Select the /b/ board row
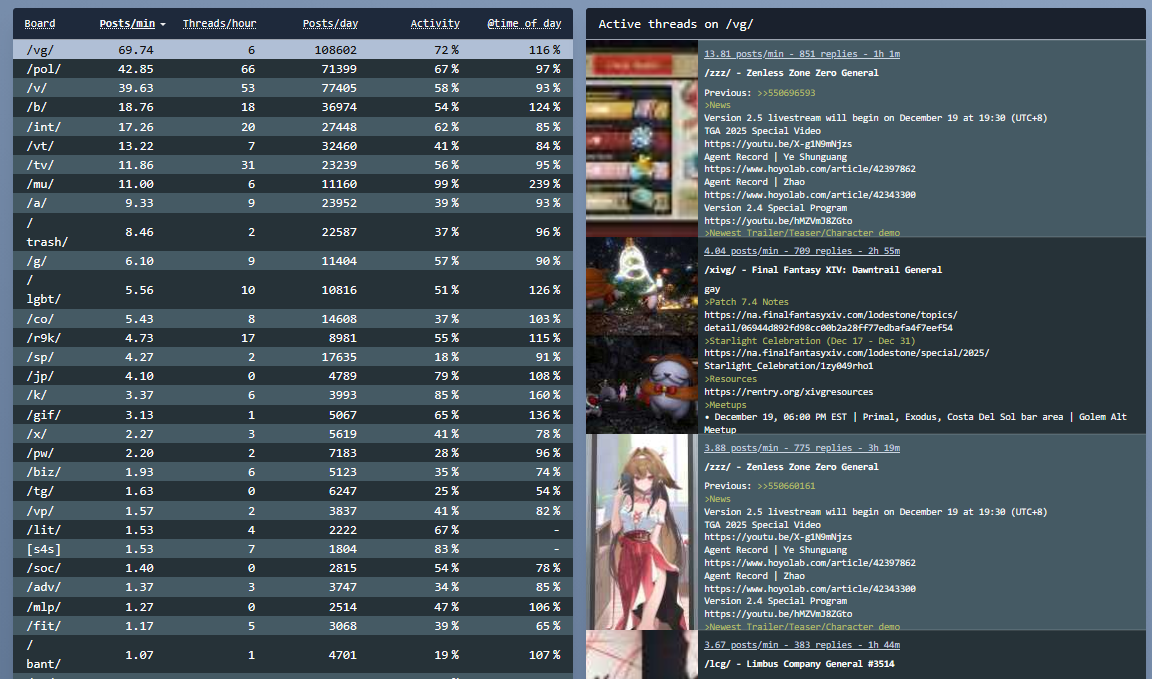Viewport: 1152px width, 679px height. point(292,107)
